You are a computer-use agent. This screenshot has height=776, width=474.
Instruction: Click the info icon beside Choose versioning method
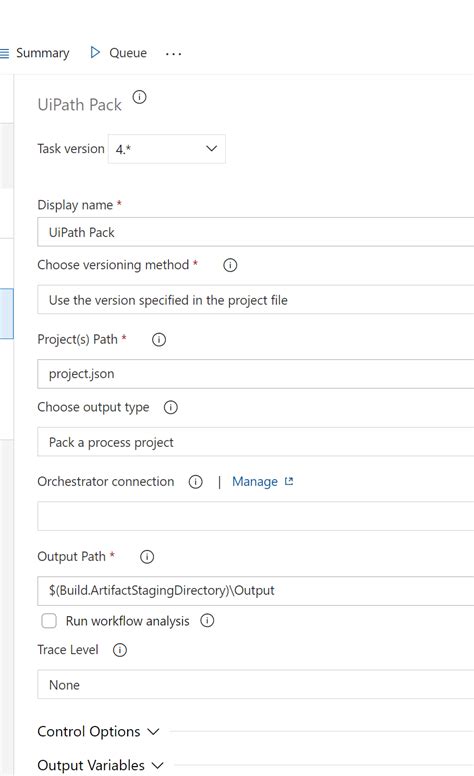pos(230,265)
